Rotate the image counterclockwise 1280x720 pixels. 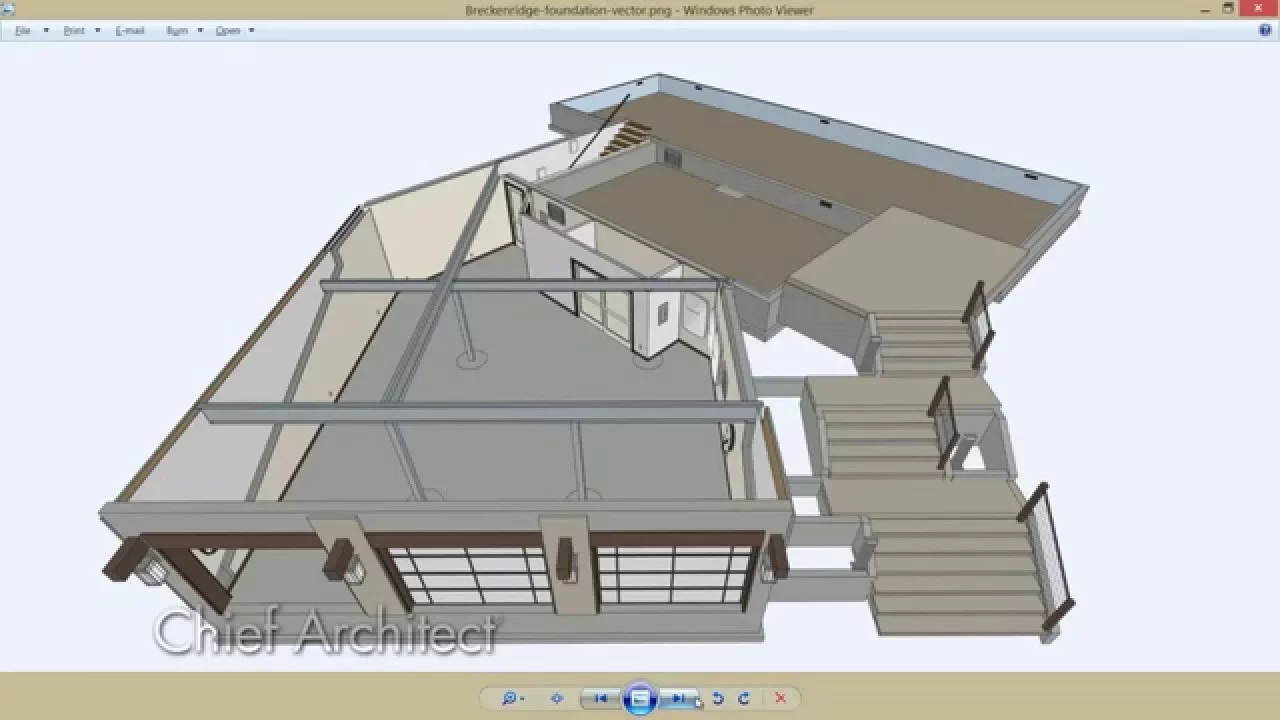tap(717, 699)
